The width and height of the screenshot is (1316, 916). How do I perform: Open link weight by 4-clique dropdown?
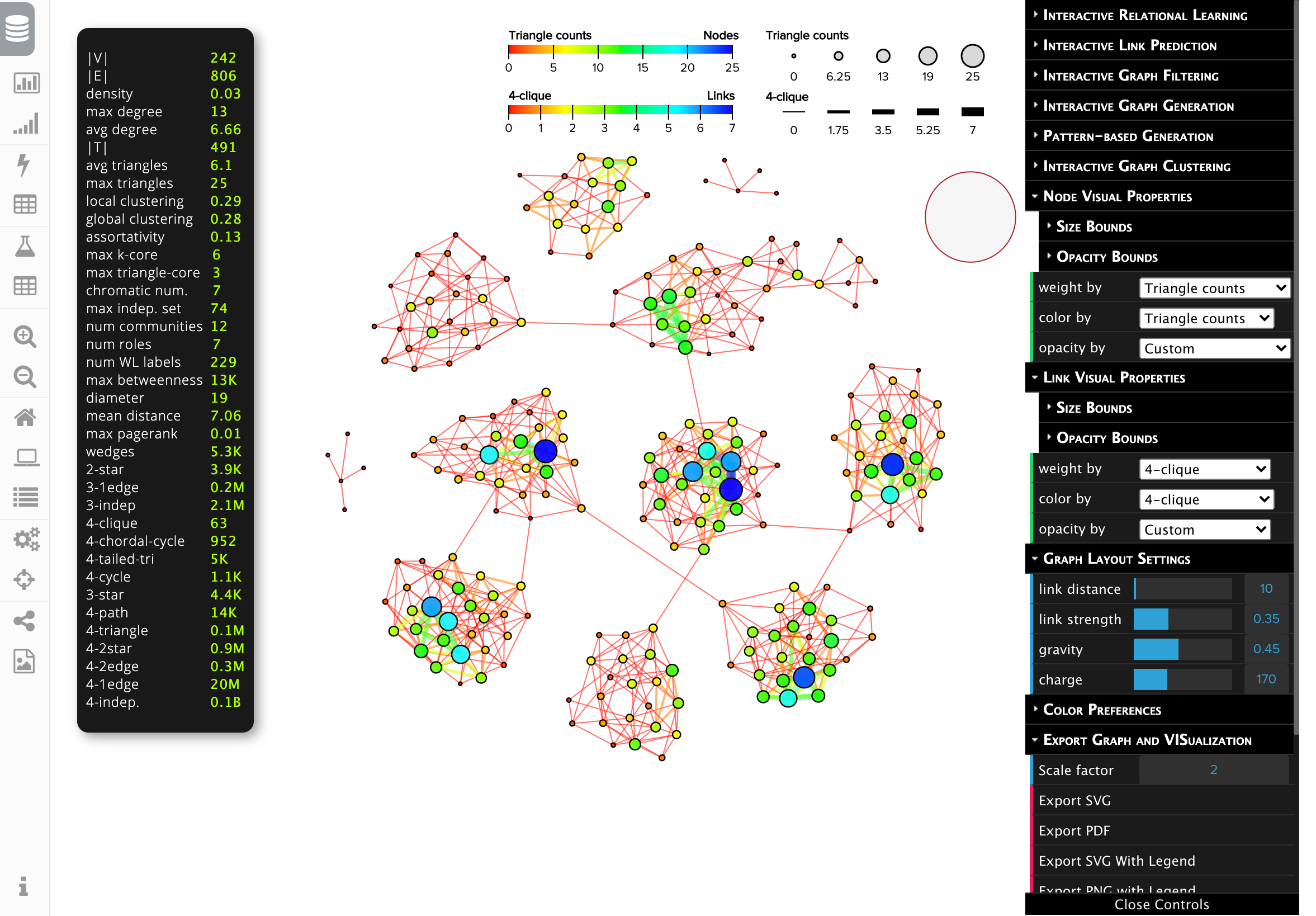(x=1205, y=470)
